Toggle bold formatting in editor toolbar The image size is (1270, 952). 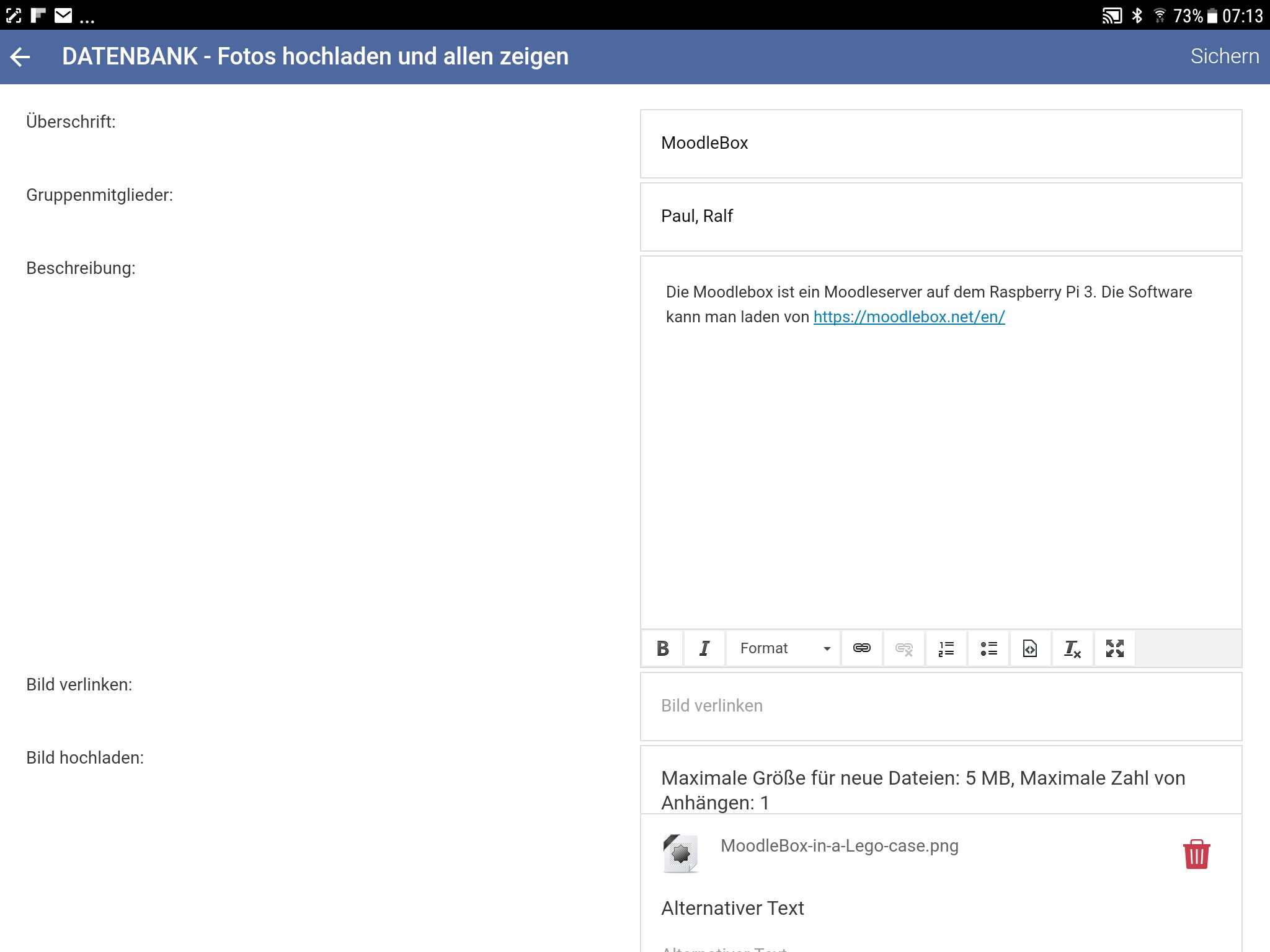[x=662, y=648]
